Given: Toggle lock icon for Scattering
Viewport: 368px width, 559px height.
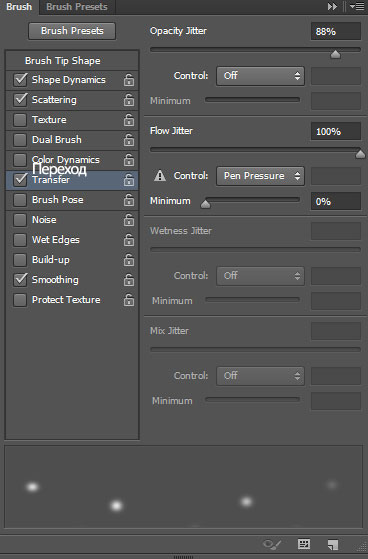Looking at the screenshot, I should pos(129,100).
